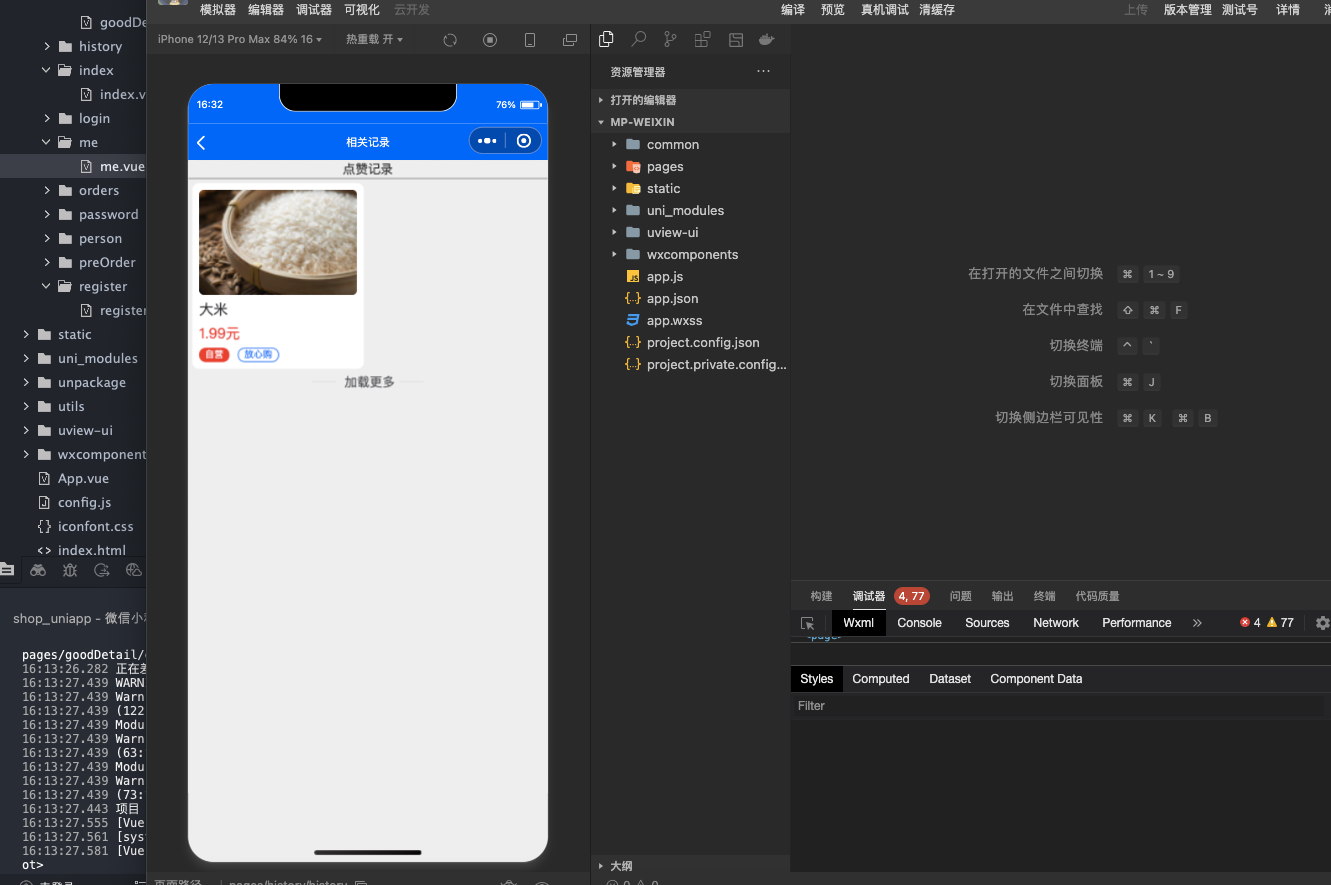
Task: Enable the element inspector in the Wxml panel
Action: pos(808,623)
